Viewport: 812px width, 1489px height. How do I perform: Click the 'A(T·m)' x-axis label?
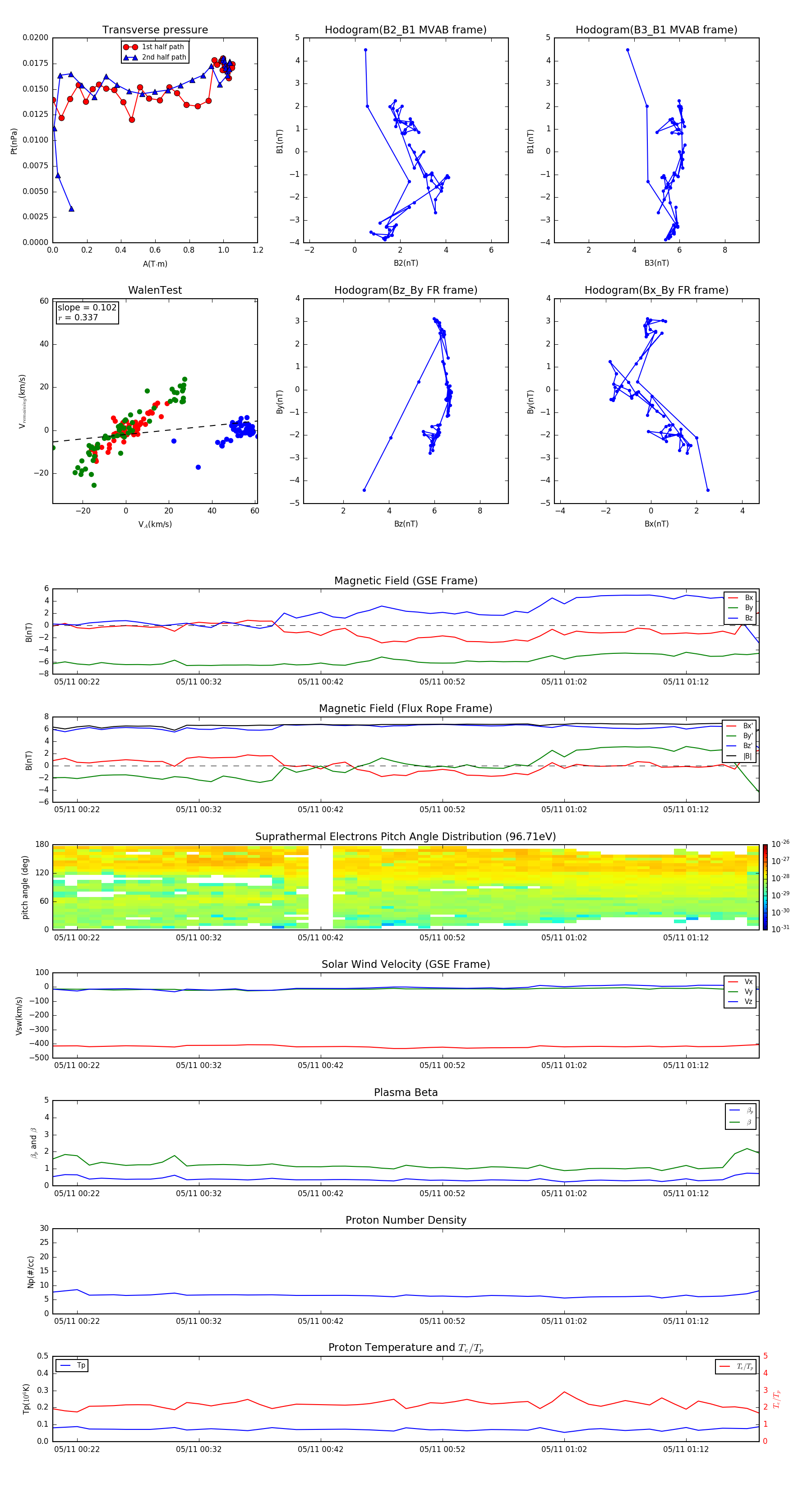155,264
